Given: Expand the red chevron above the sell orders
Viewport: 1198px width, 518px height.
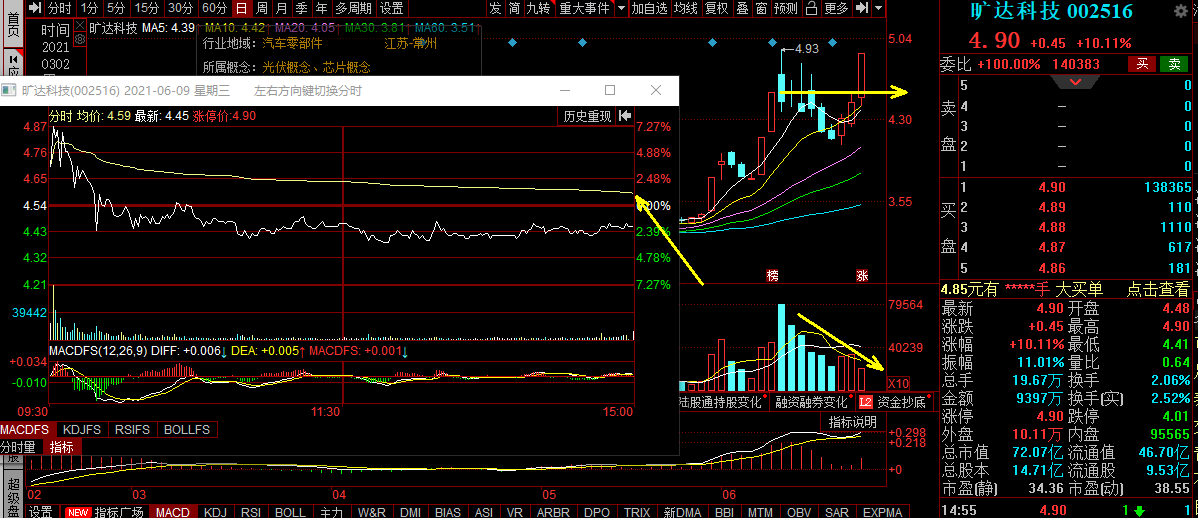Looking at the screenshot, I should click(1075, 81).
